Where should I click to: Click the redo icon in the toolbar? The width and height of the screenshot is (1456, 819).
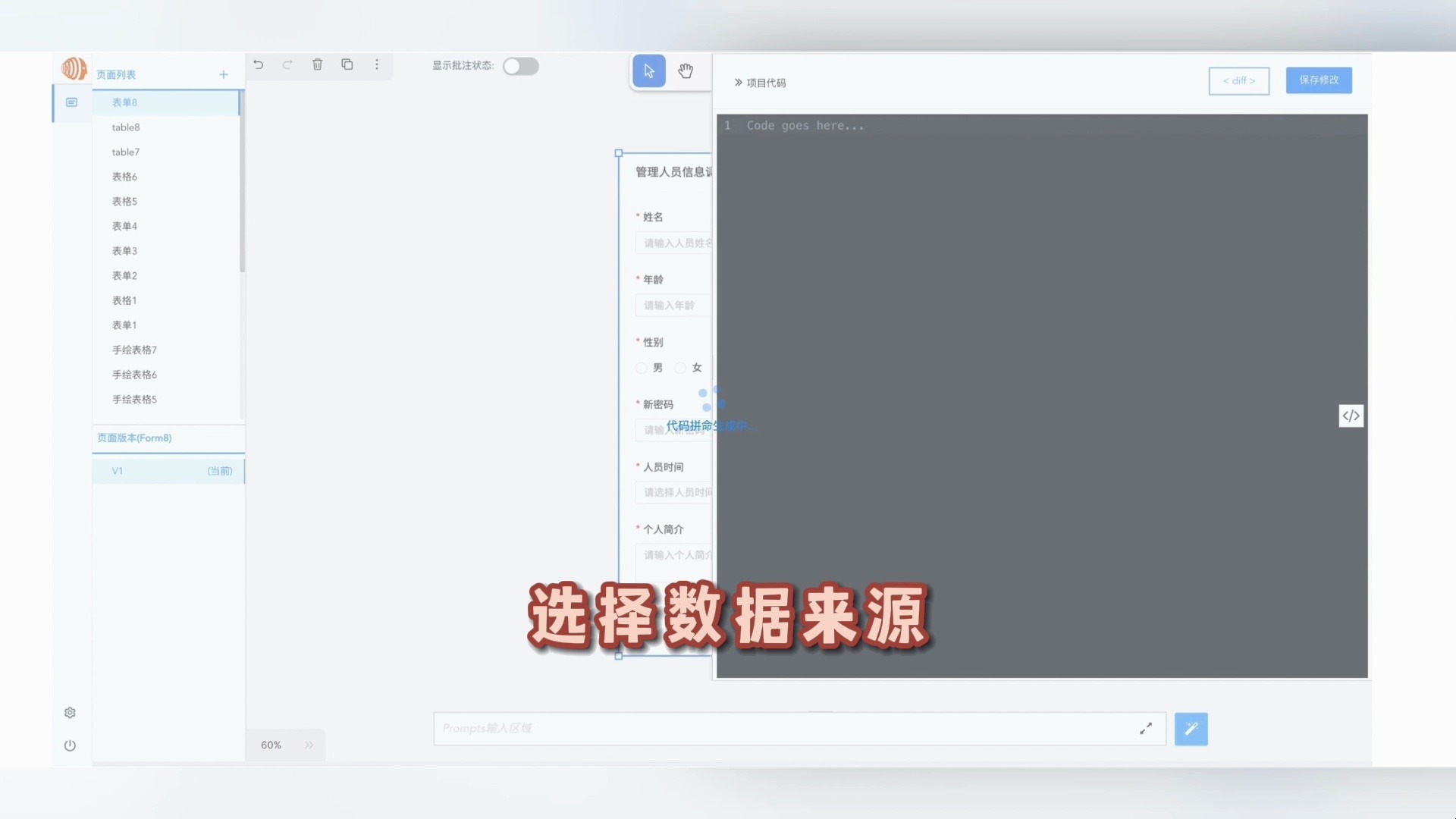pyautogui.click(x=287, y=64)
